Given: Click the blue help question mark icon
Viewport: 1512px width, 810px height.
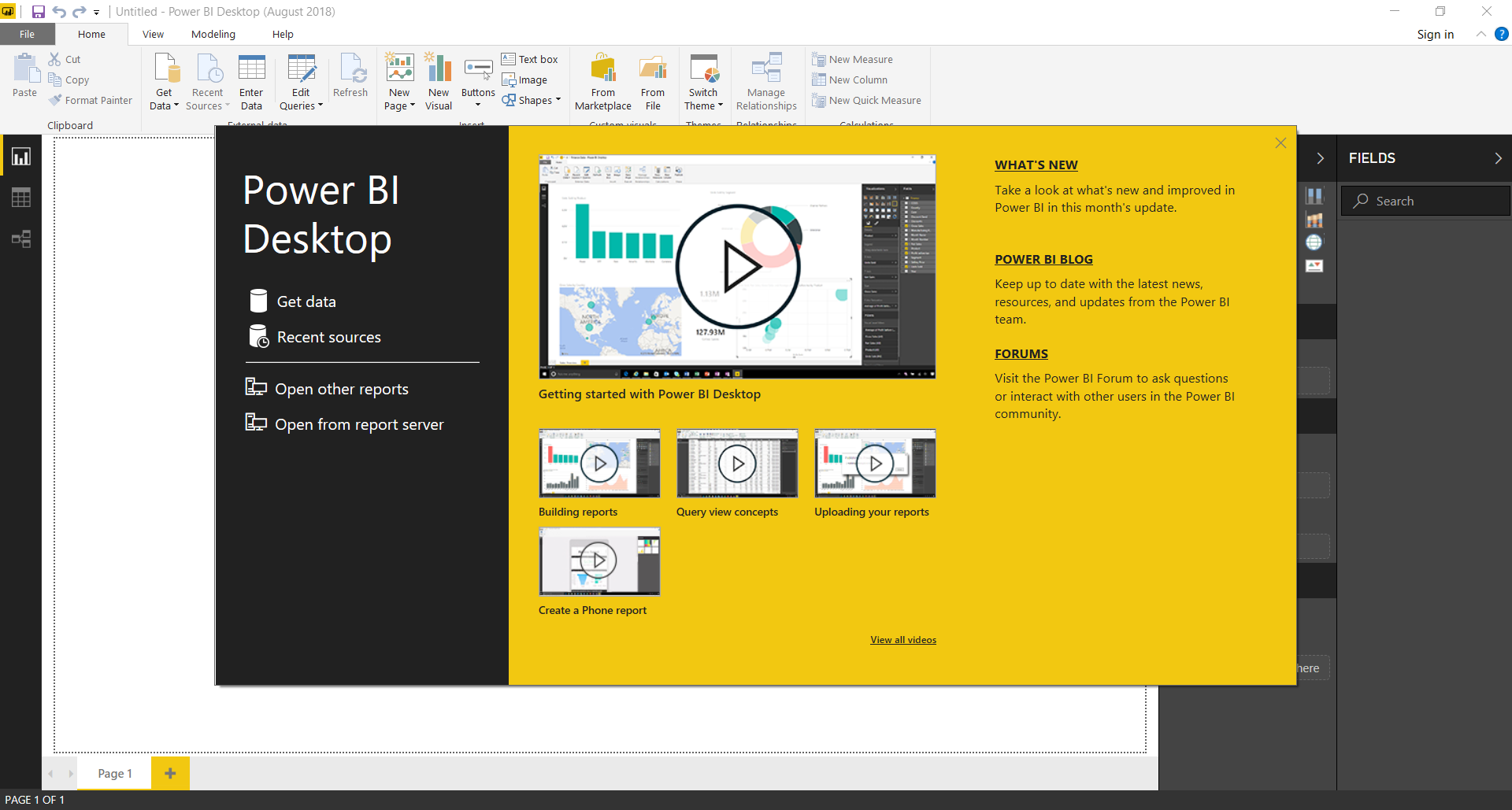Looking at the screenshot, I should 1502,34.
